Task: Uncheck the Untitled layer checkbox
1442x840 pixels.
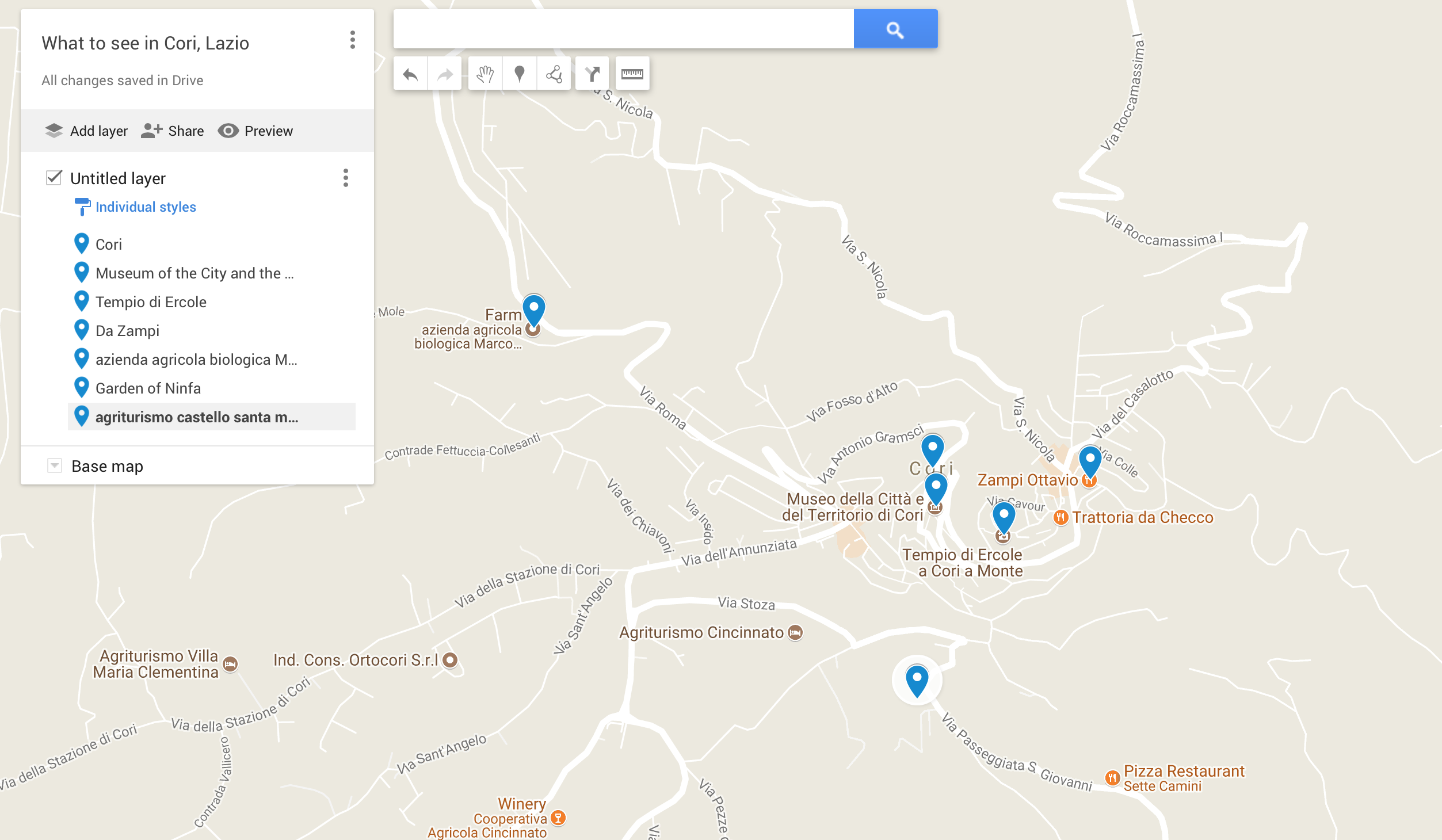Action: pyautogui.click(x=54, y=177)
